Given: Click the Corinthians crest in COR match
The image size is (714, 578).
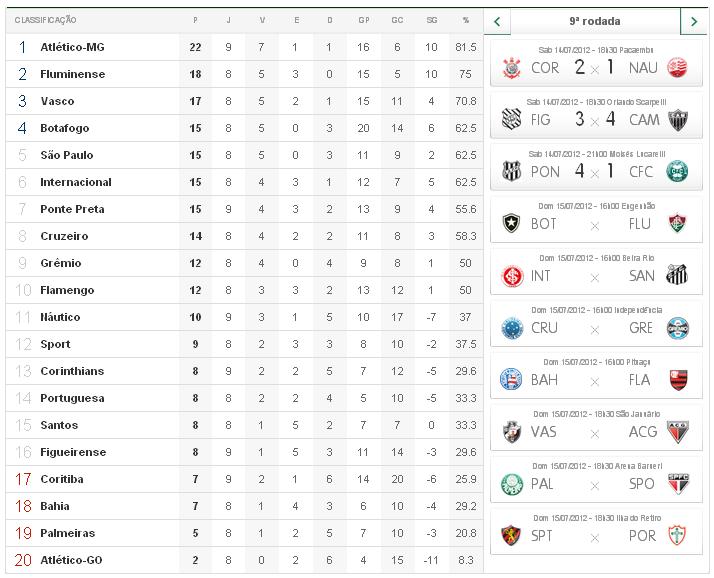Looking at the screenshot, I should [512, 67].
